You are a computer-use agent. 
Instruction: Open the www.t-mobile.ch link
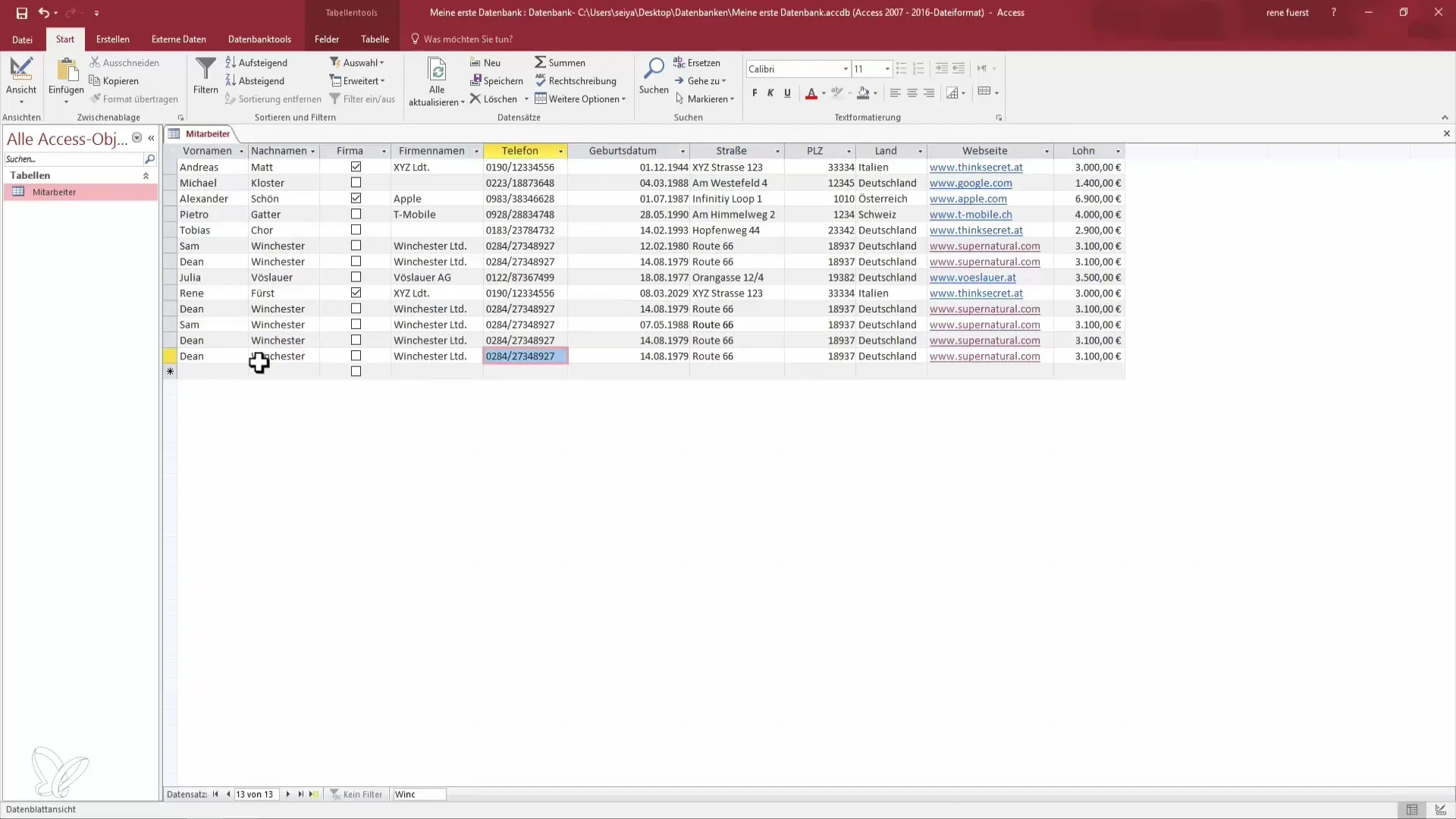[971, 215]
